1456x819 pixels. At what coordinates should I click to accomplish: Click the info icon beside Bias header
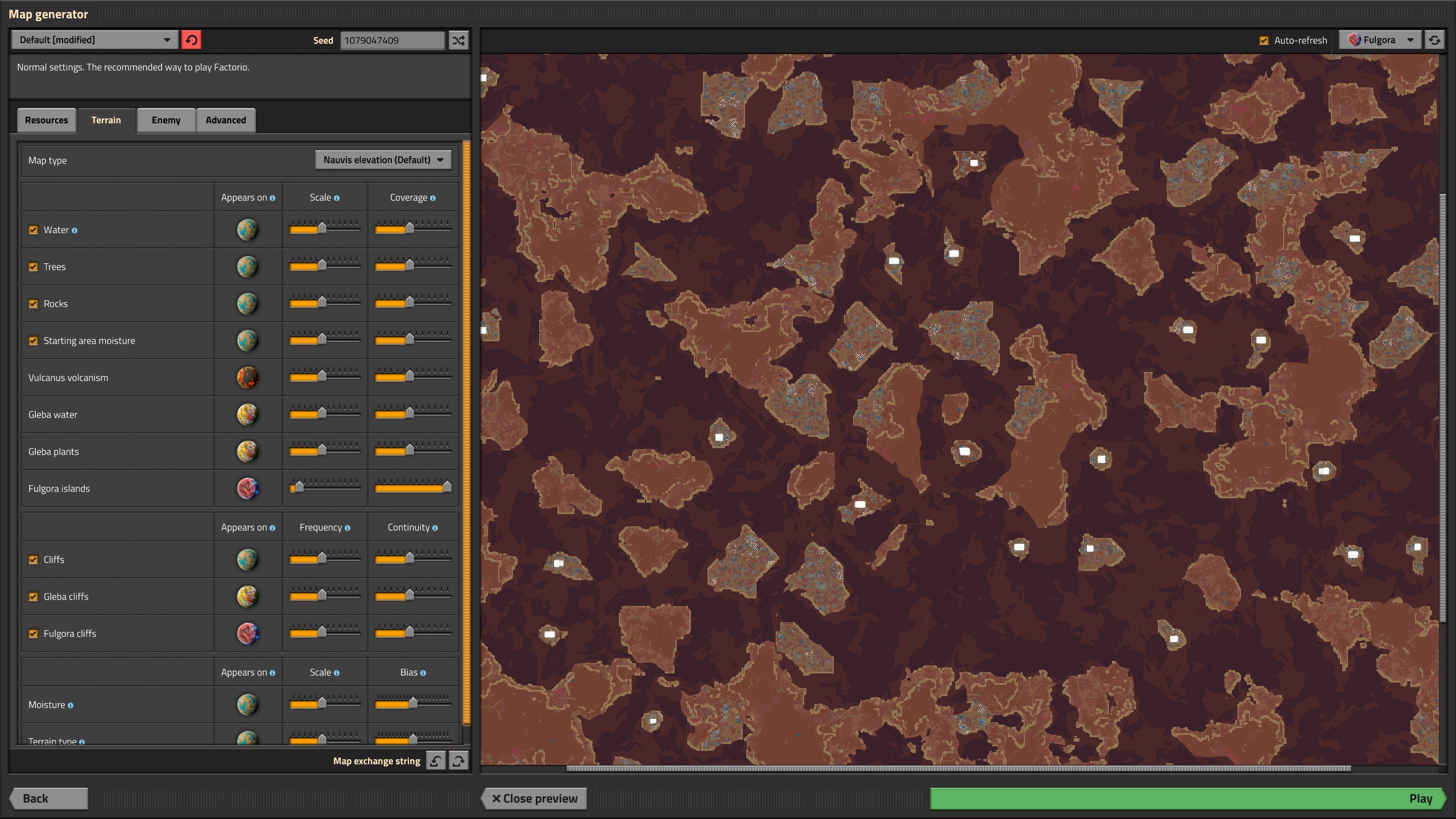[x=423, y=673]
